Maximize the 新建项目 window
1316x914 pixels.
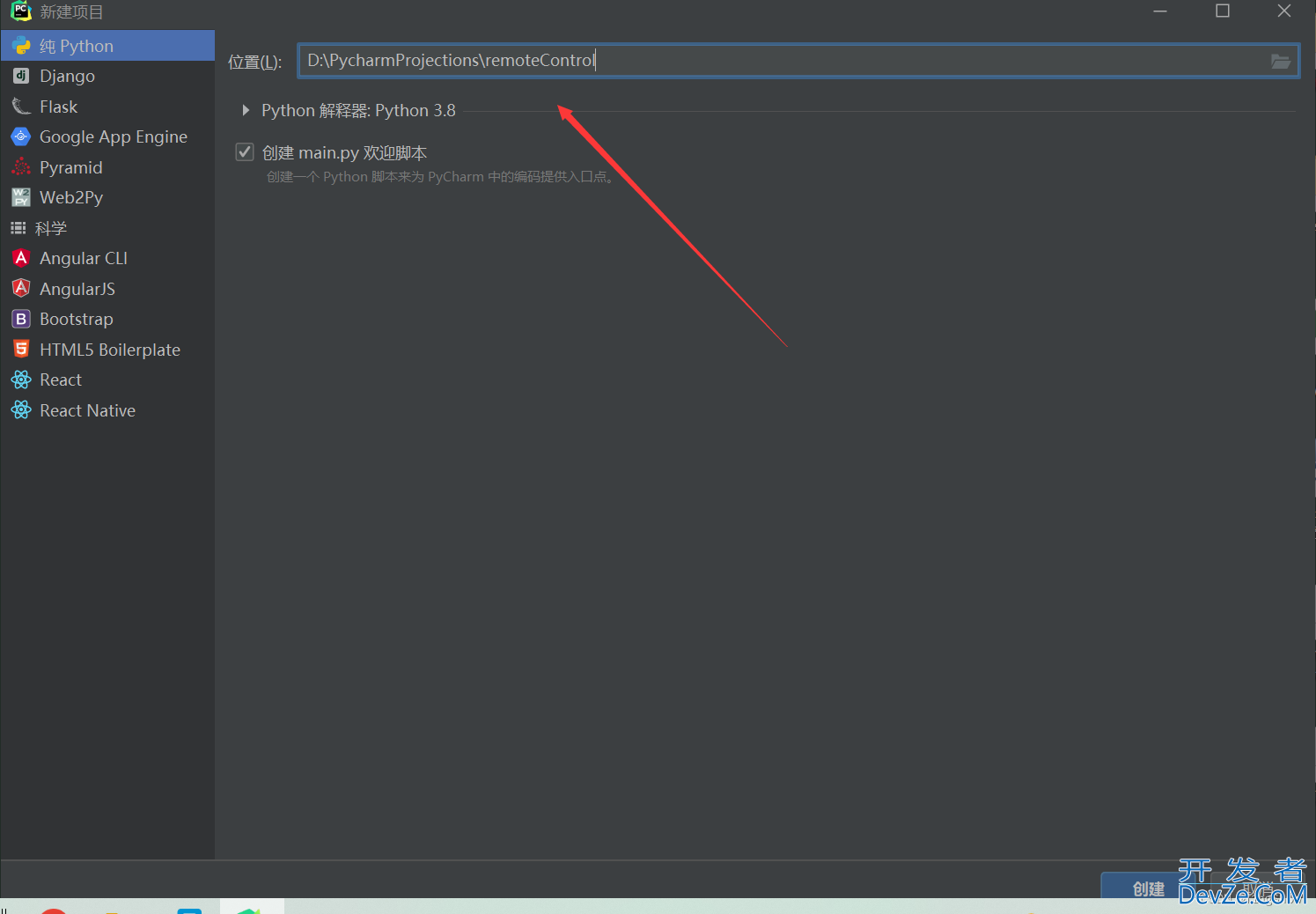[1223, 11]
